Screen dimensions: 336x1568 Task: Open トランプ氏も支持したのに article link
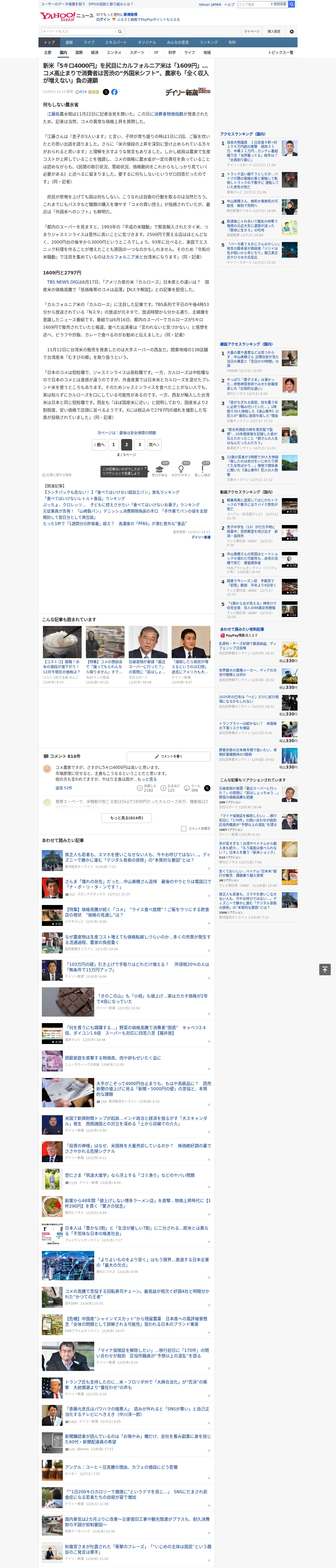click(x=137, y=1385)
